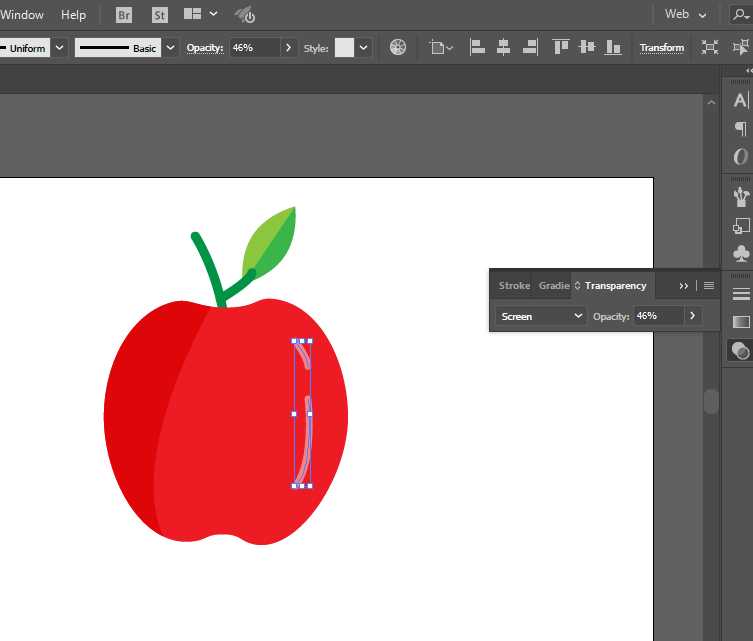Open the Symbols panel club icon

[740, 254]
